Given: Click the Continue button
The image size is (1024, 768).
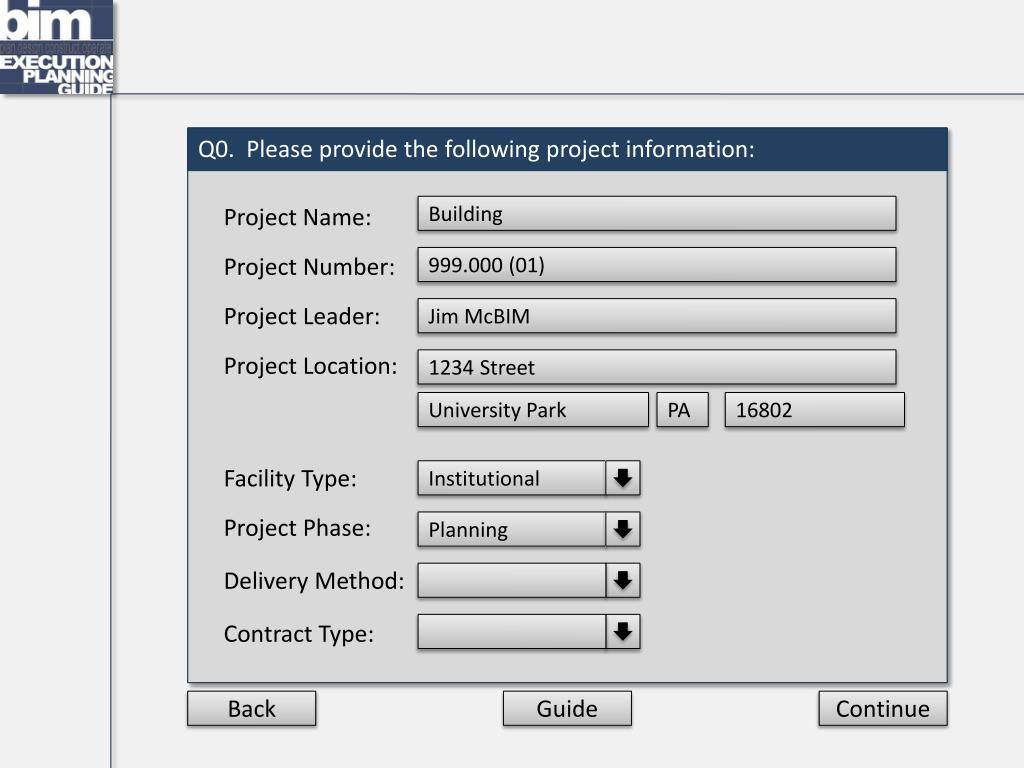Looking at the screenshot, I should click(x=882, y=709).
